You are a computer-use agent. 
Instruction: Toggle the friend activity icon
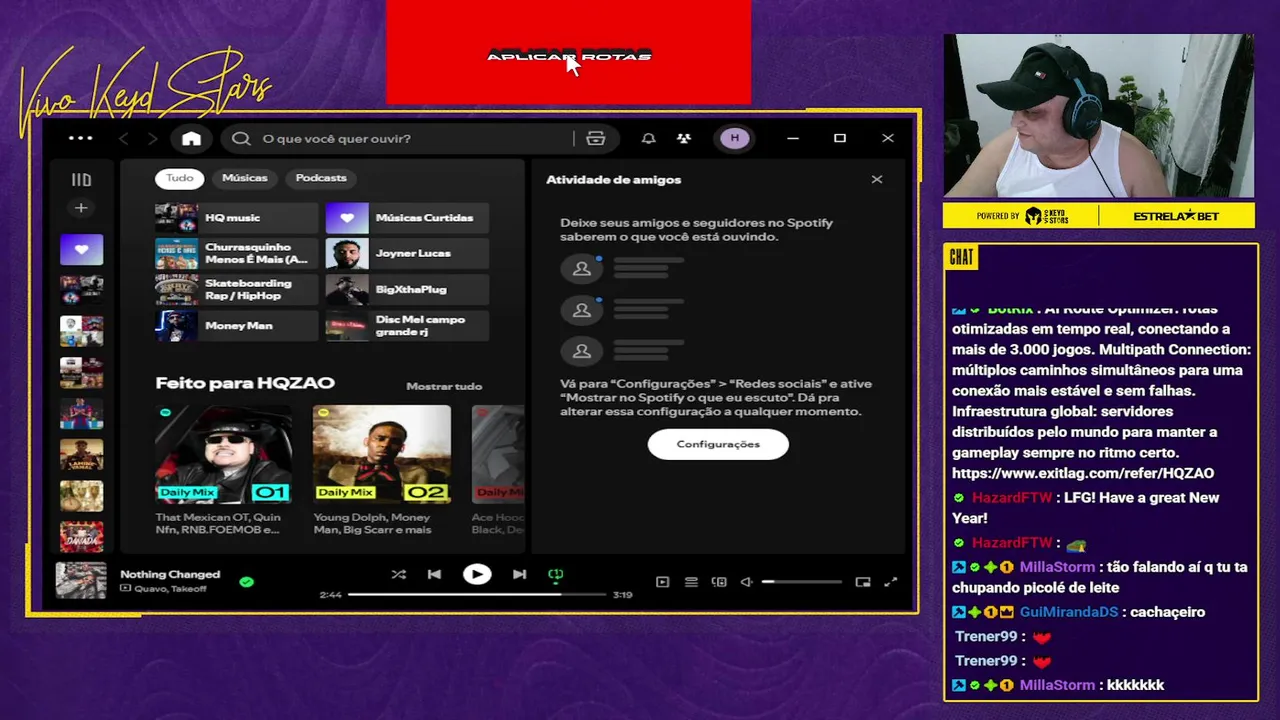[684, 139]
